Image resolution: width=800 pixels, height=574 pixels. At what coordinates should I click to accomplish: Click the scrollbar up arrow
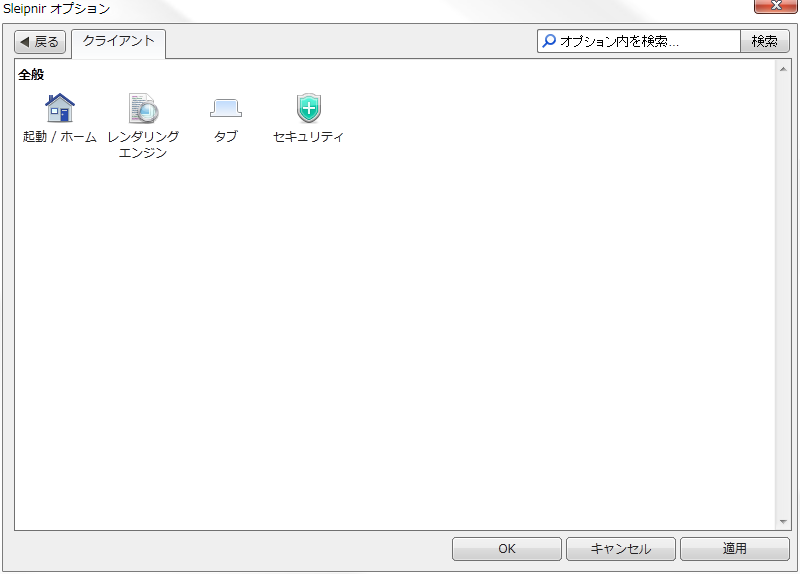point(783,69)
